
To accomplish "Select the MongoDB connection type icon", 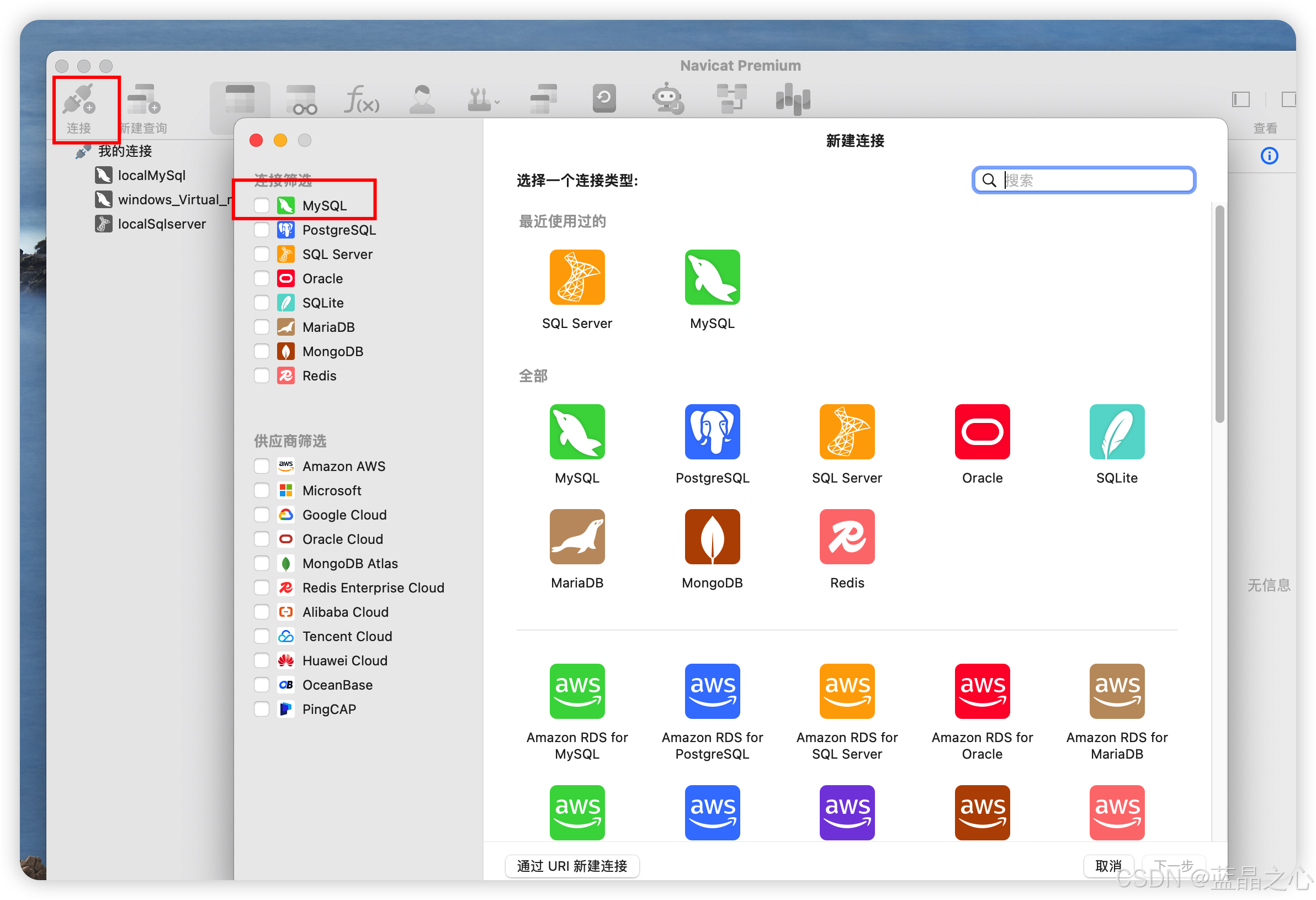I will pos(712,537).
